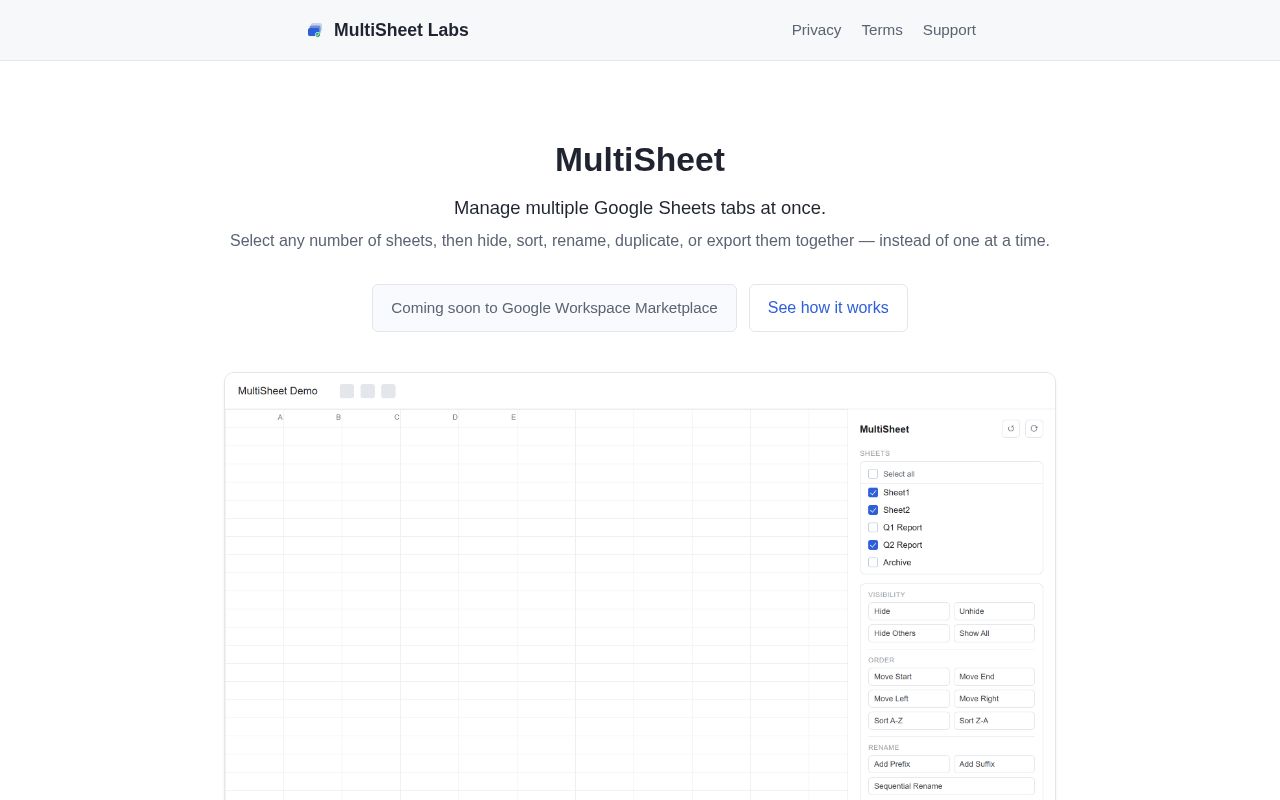Click the See how it works button

point(828,308)
